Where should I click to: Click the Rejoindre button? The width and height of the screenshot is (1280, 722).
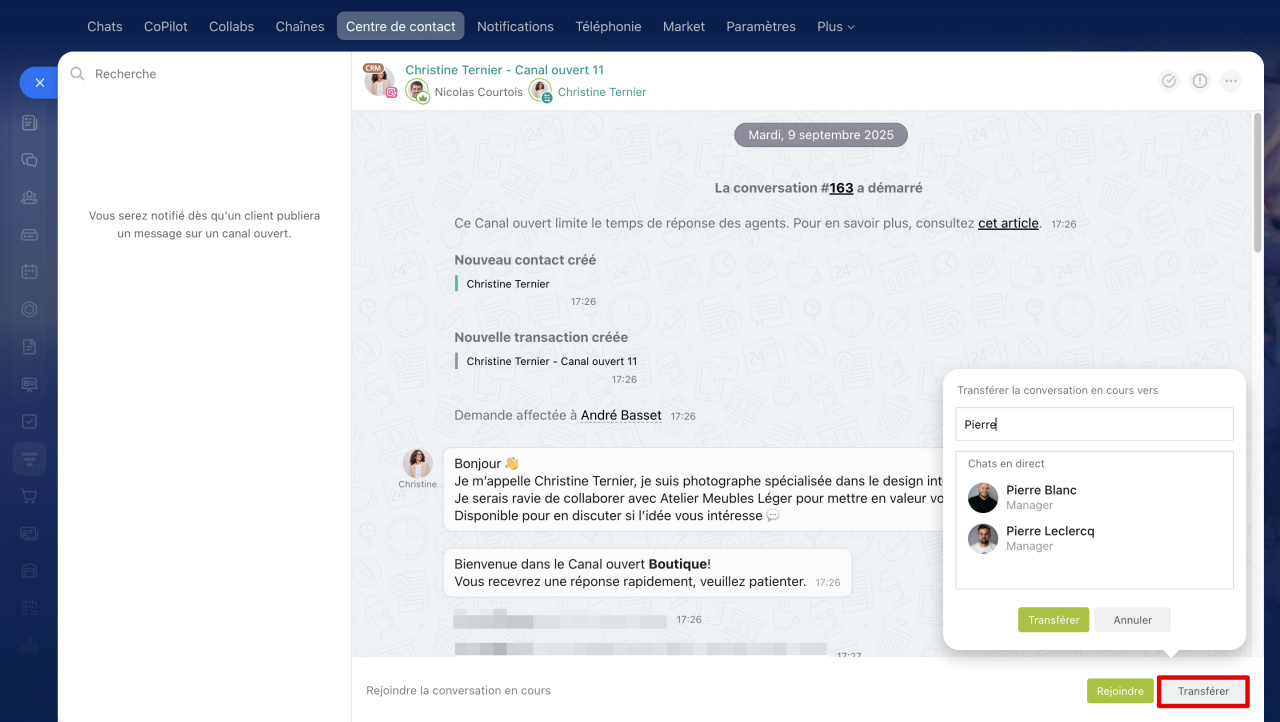tap(1119, 691)
